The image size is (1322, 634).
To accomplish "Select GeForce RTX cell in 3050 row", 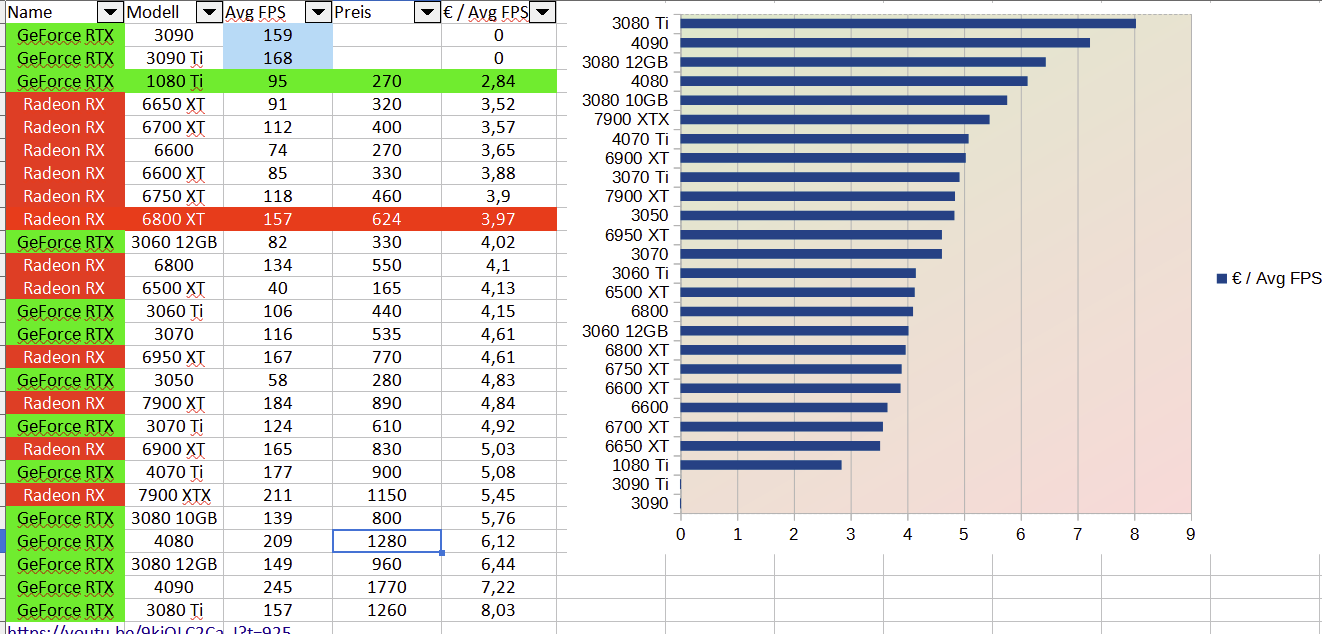I will click(65, 380).
